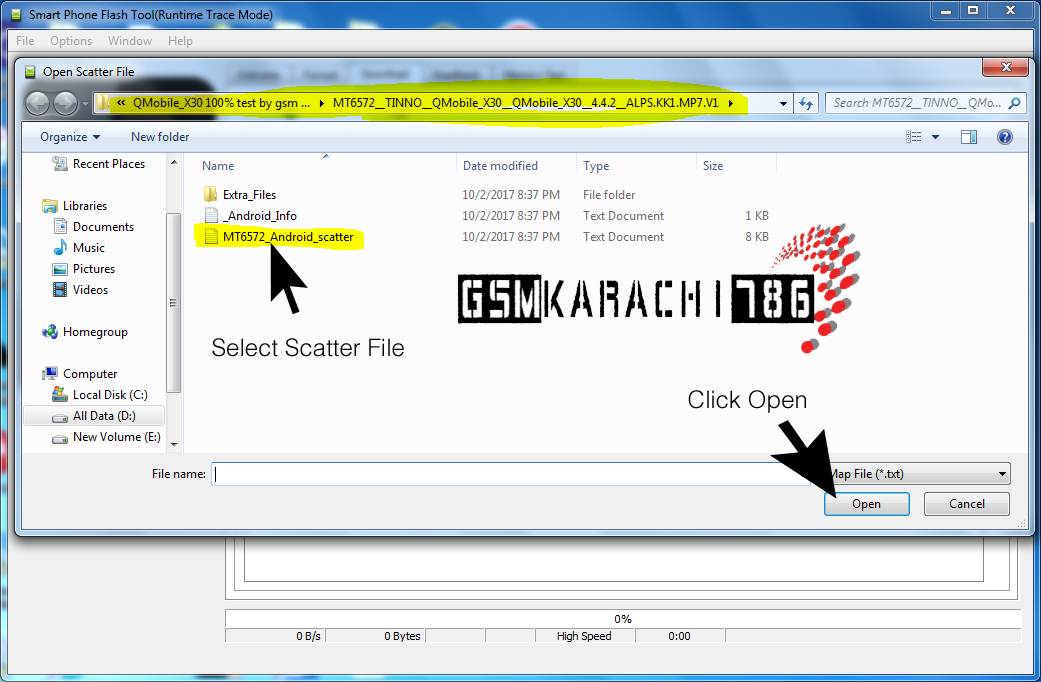The height and width of the screenshot is (682, 1041).
Task: Click the Pictures library icon
Action: pyautogui.click(x=60, y=269)
